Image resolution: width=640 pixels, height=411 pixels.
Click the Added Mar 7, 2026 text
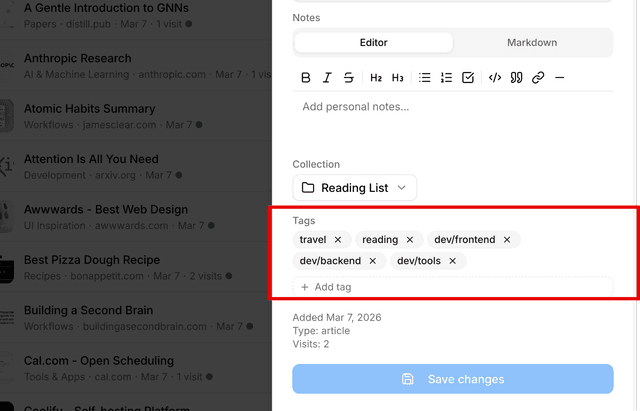(337, 318)
